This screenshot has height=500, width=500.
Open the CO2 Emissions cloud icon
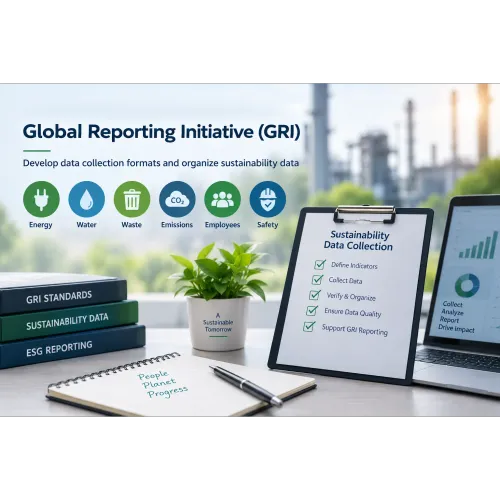177,199
